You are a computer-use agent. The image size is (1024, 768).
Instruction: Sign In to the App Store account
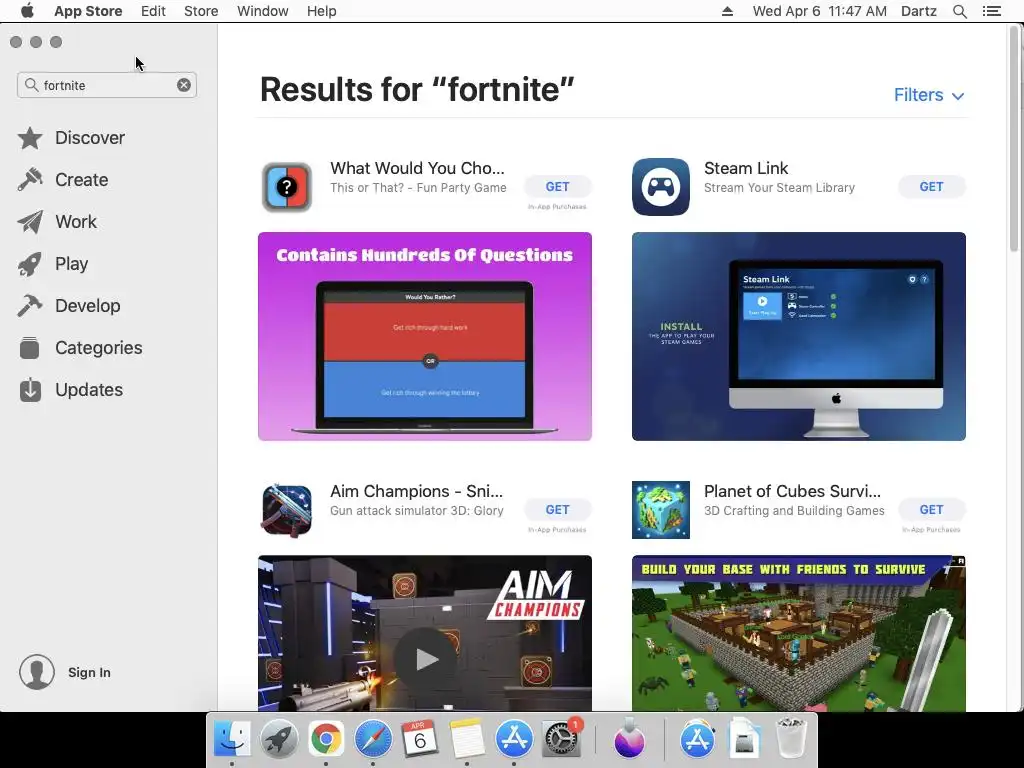(x=89, y=673)
